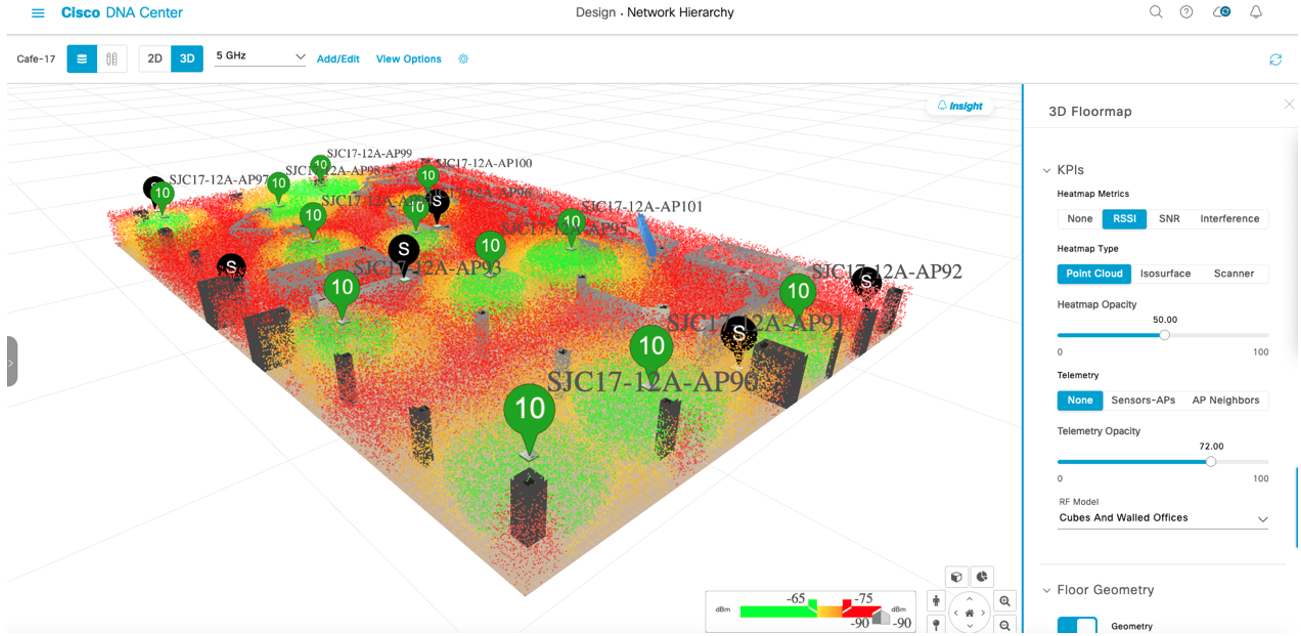Click the Insight button on the map
The image size is (1301, 636).
point(959,105)
